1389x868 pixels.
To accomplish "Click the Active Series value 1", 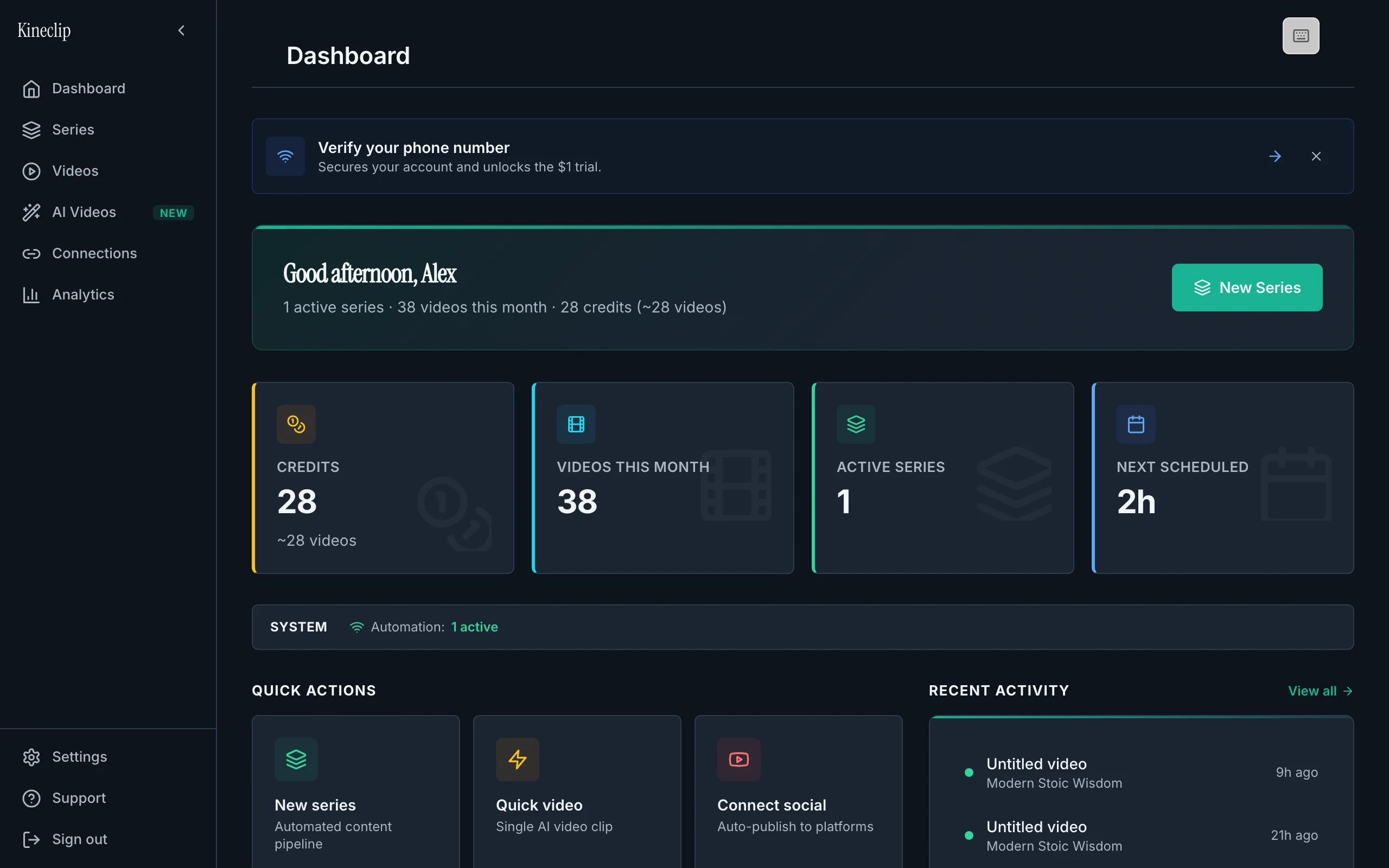I will (x=843, y=502).
